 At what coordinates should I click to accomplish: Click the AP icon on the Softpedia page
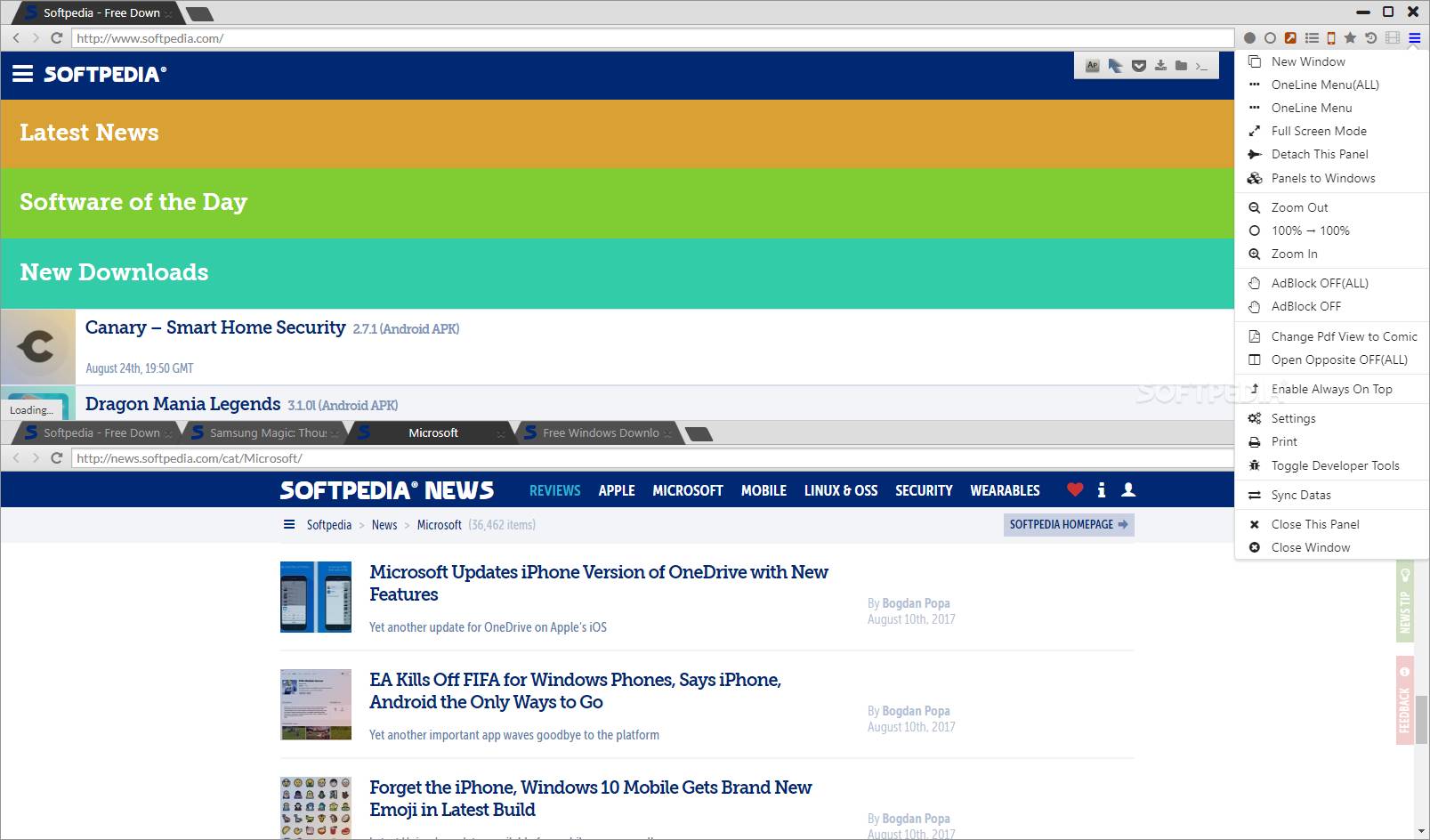(1092, 66)
